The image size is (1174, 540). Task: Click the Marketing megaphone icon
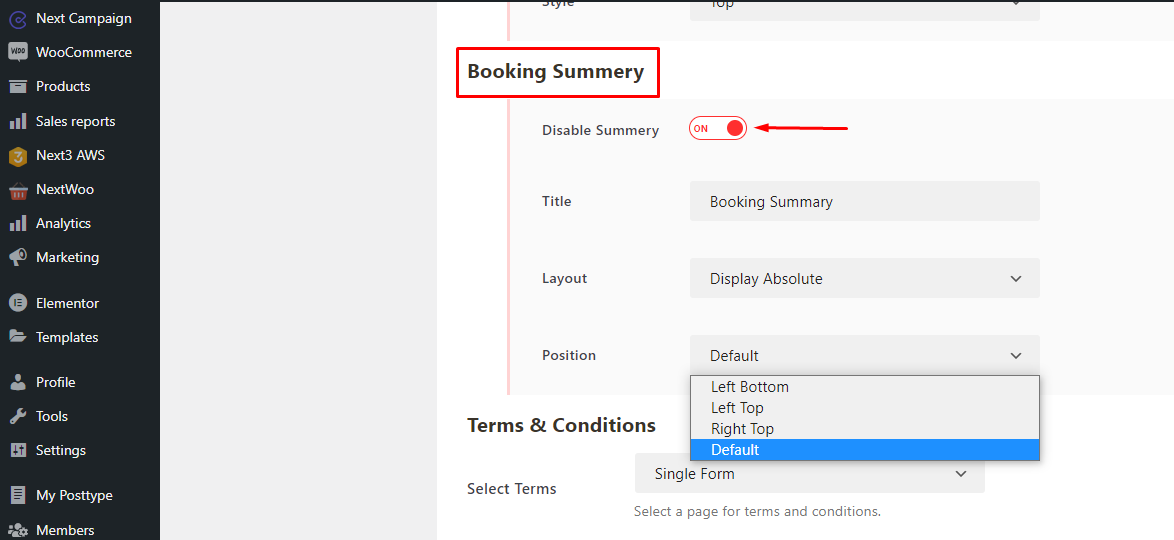(17, 257)
